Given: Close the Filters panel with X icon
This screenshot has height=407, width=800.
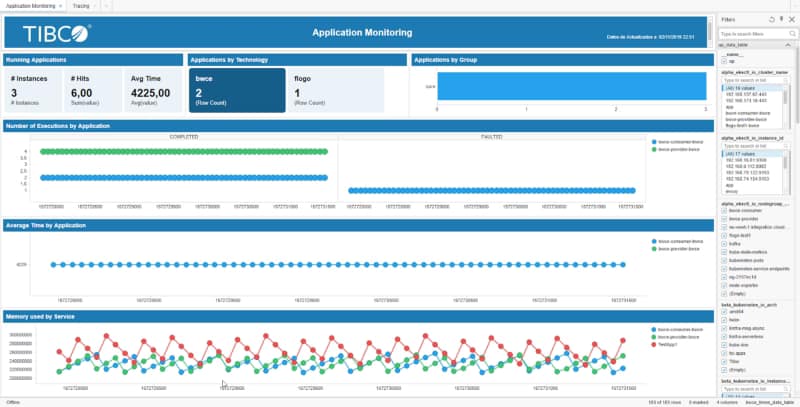Looking at the screenshot, I should tap(790, 19).
